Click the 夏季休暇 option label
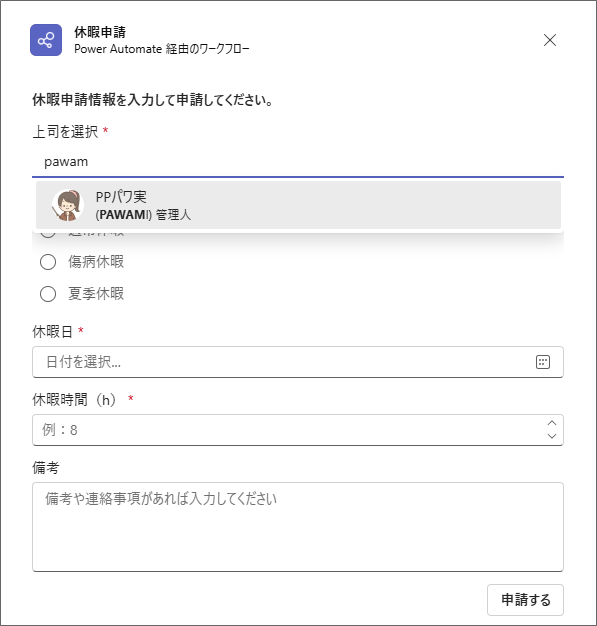The image size is (597, 626). coord(96,294)
